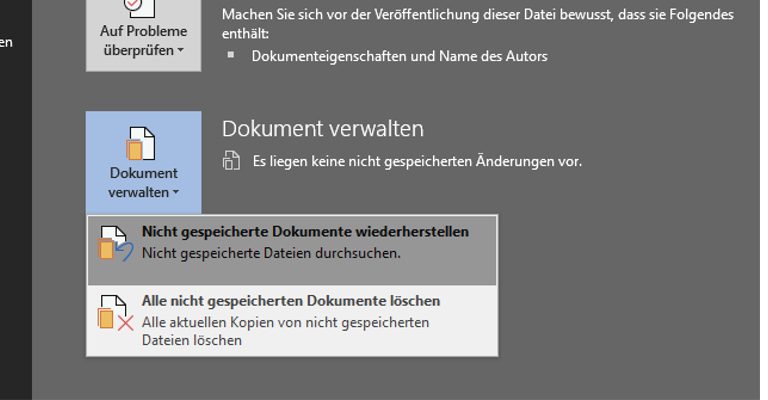This screenshot has height=400, width=768.
Task: Click square bullet before Dokumenteigenschaften
Action: pos(232,56)
